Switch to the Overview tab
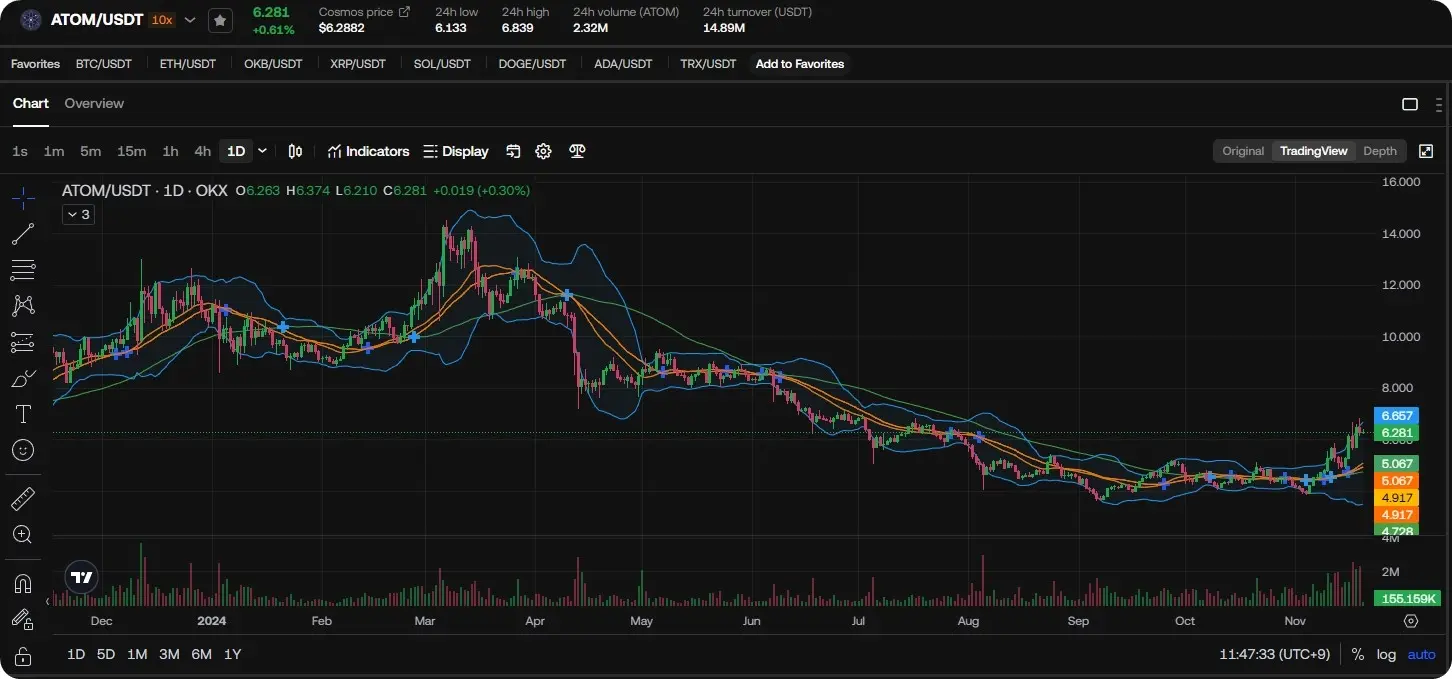This screenshot has width=1452, height=679. 94,104
